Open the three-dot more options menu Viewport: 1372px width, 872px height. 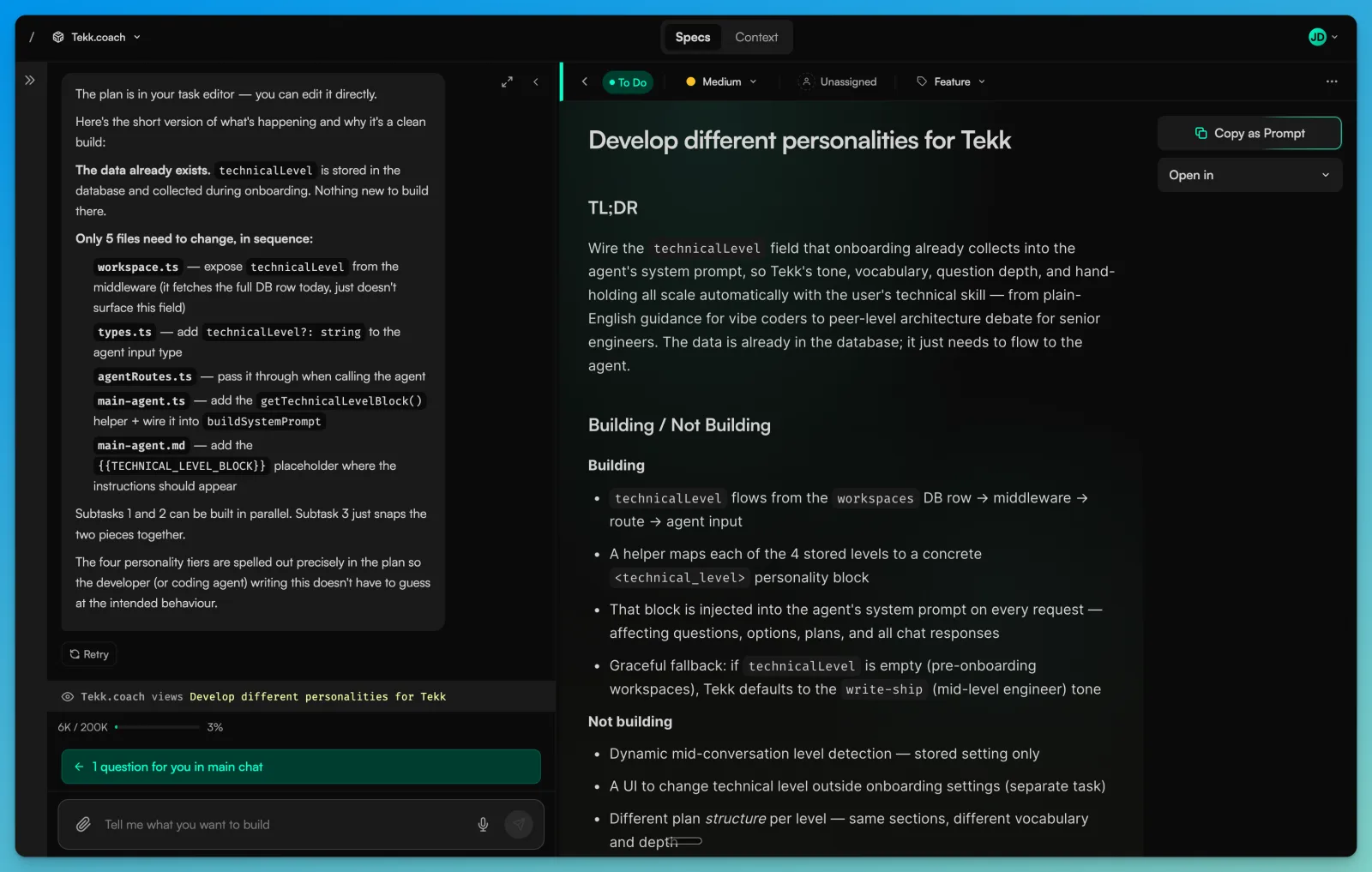1332,81
